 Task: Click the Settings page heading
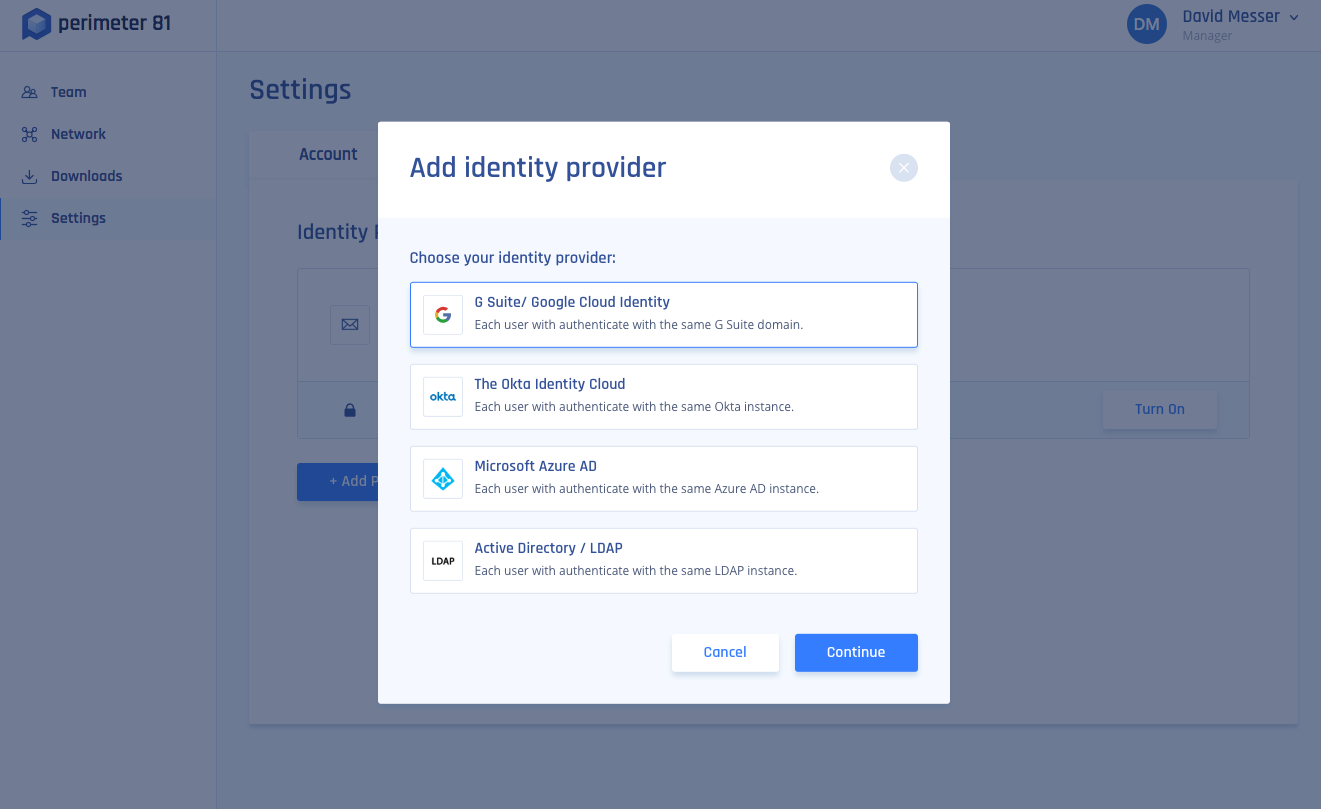[x=300, y=90]
